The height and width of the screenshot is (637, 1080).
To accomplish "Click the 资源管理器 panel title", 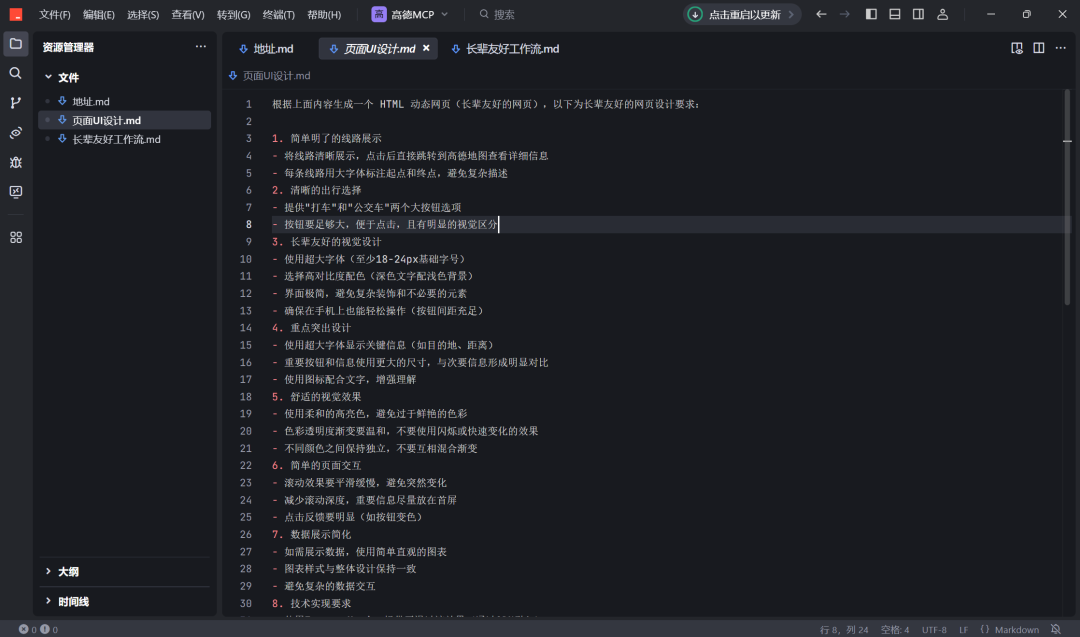I will 68,48.
